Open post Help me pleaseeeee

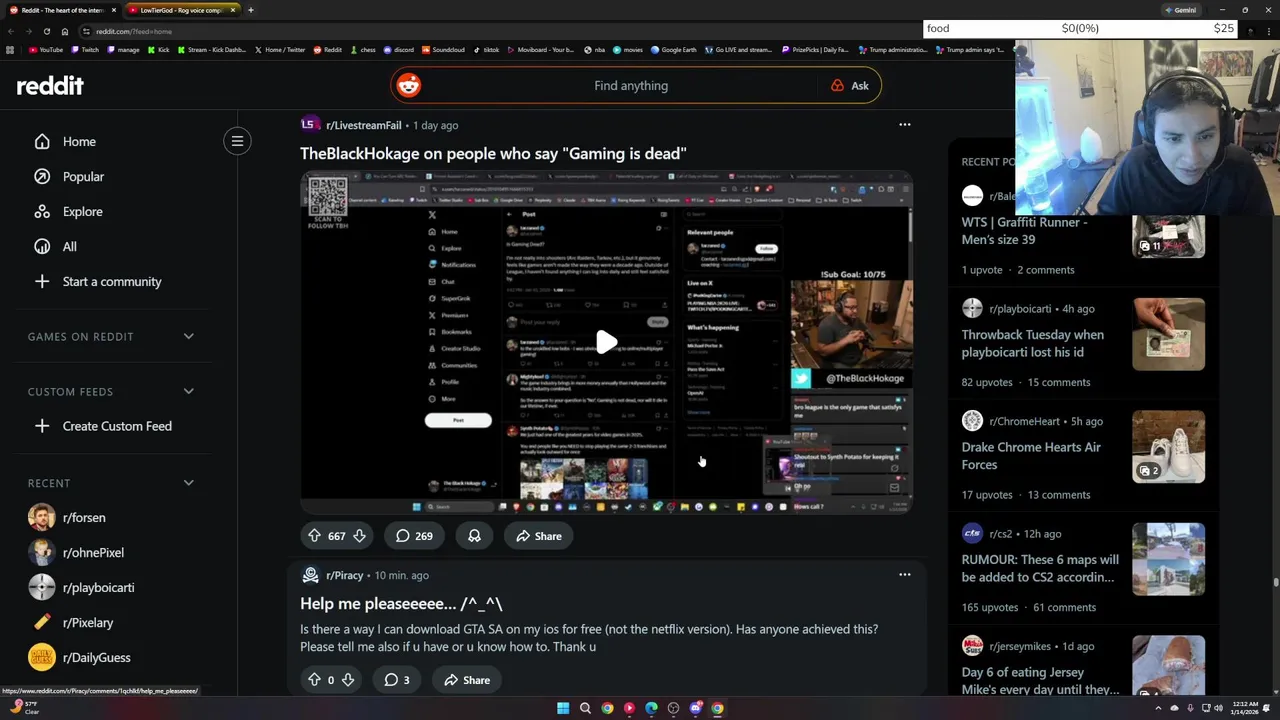[401, 604]
